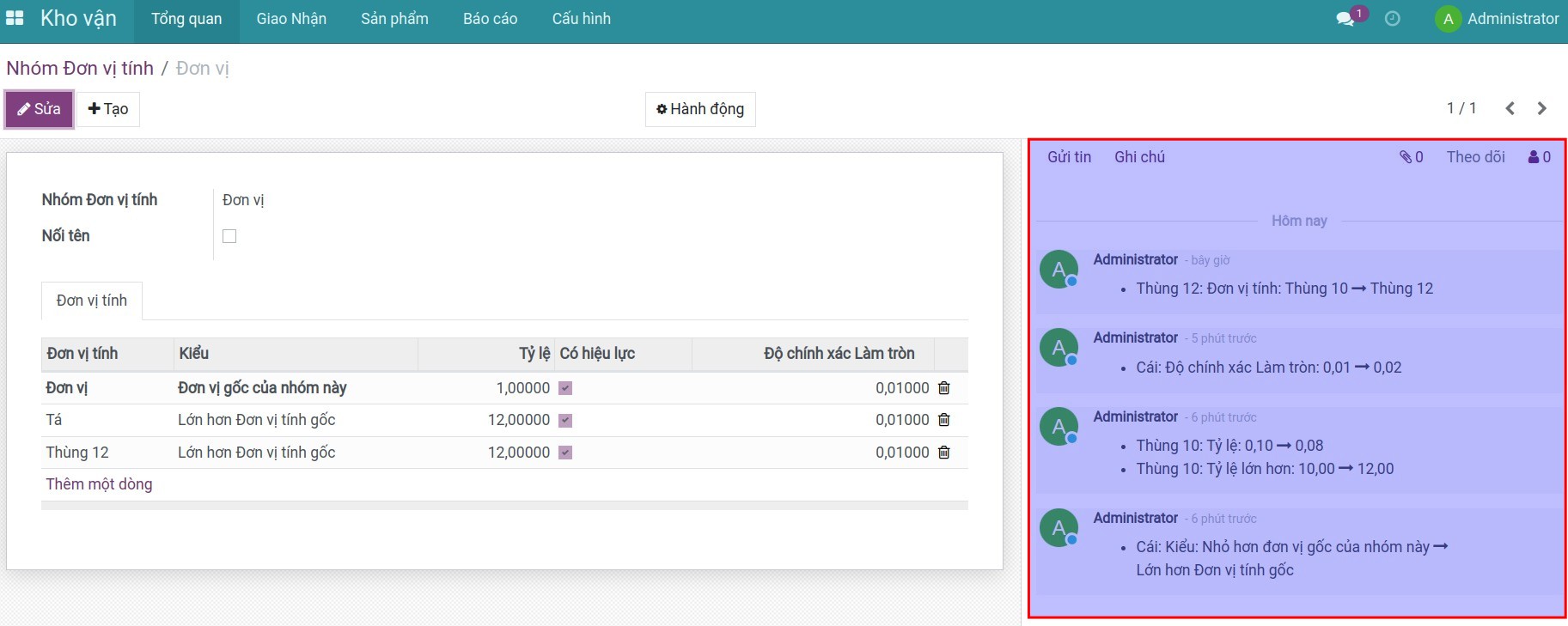Delete the Thùng 12 row with trash icon
Viewport: 1568px width, 626px height.
click(944, 453)
